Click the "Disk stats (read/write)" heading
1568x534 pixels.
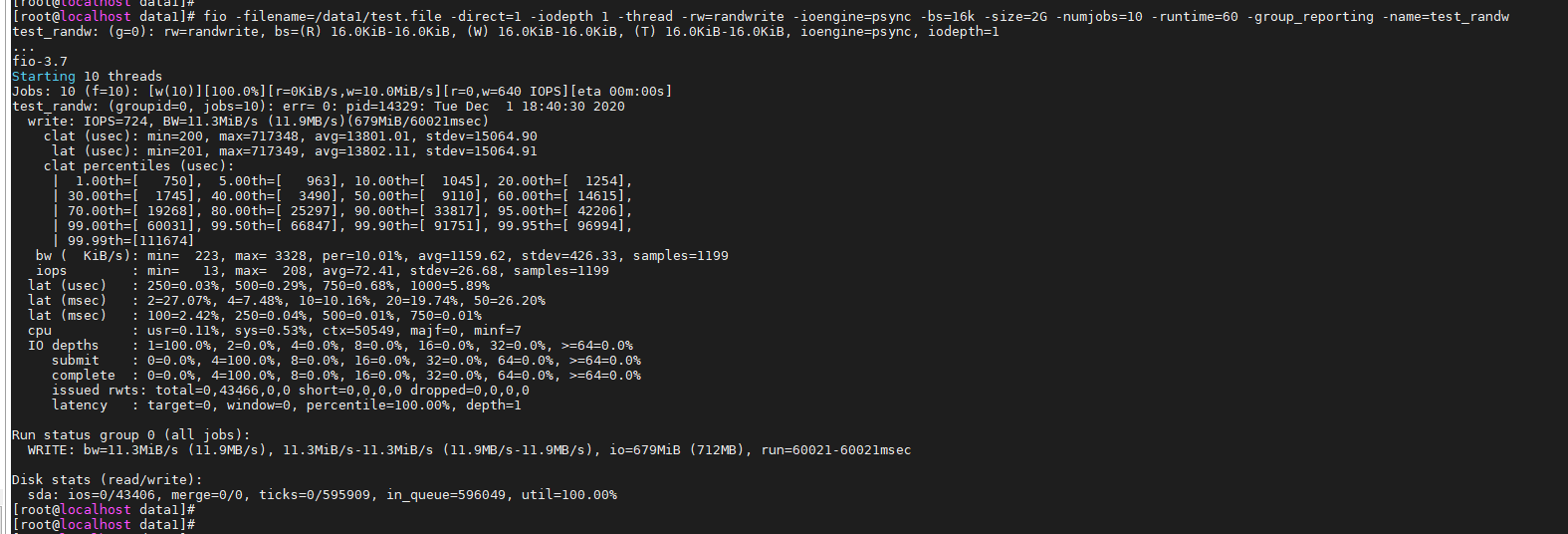tap(107, 480)
